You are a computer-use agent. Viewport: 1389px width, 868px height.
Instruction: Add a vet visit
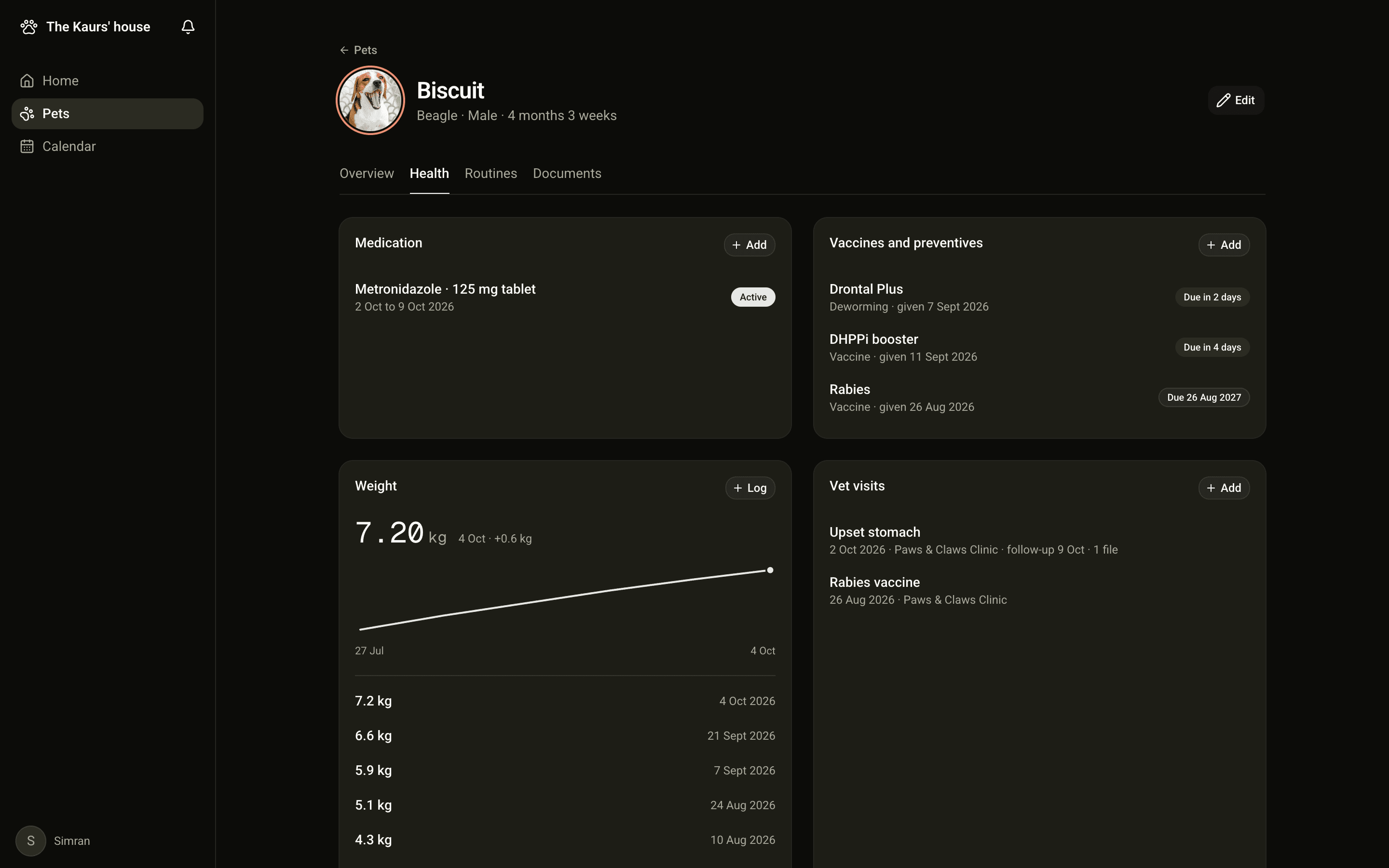1224,488
